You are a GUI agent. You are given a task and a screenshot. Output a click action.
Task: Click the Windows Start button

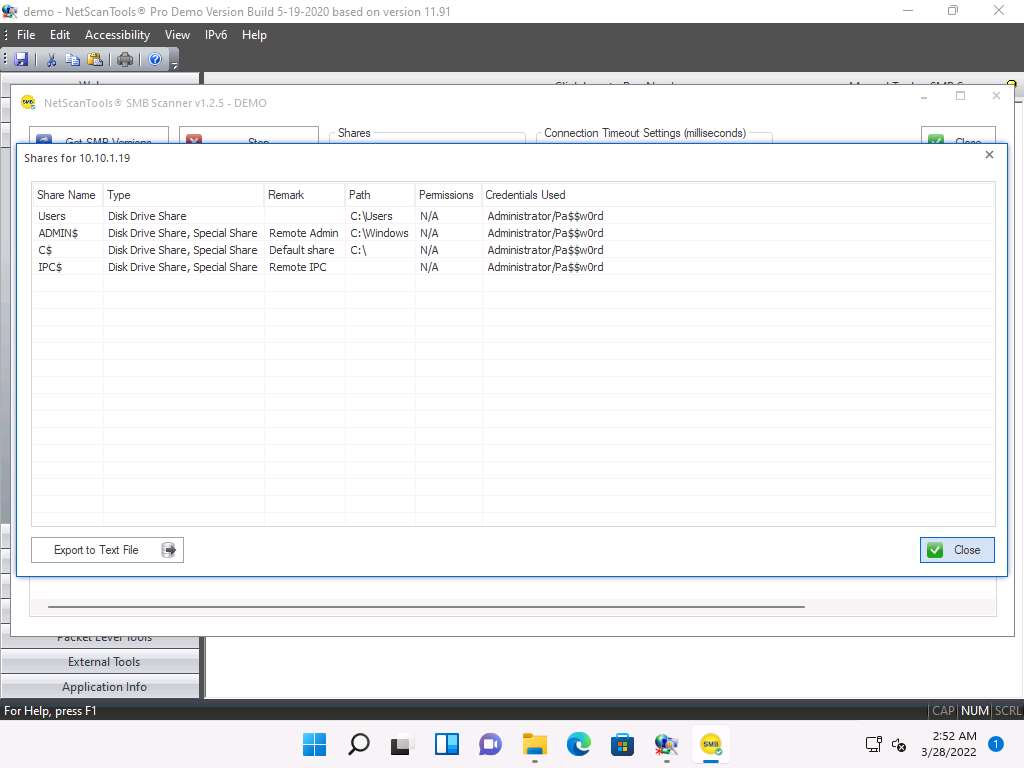(314, 744)
